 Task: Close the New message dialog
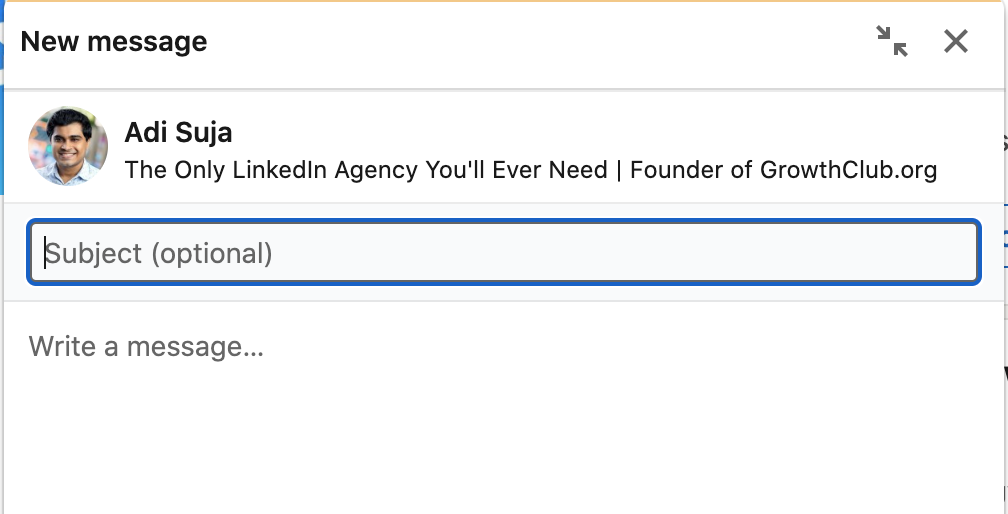click(956, 42)
